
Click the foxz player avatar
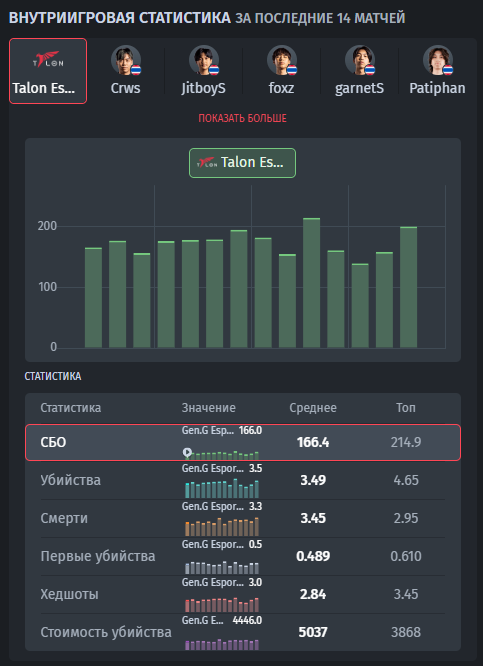(282, 60)
